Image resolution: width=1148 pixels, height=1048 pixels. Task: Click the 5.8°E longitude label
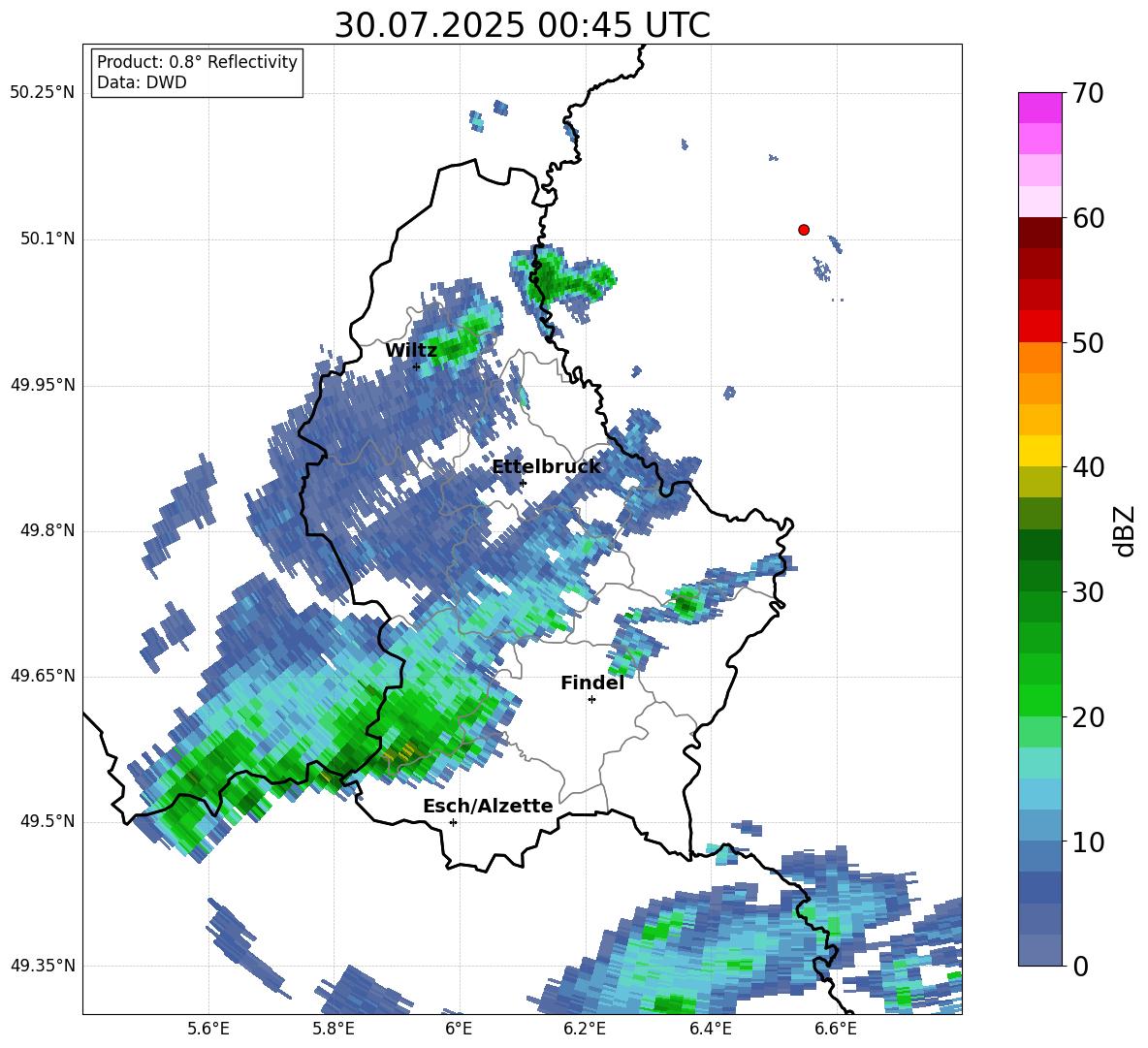coord(334,1029)
